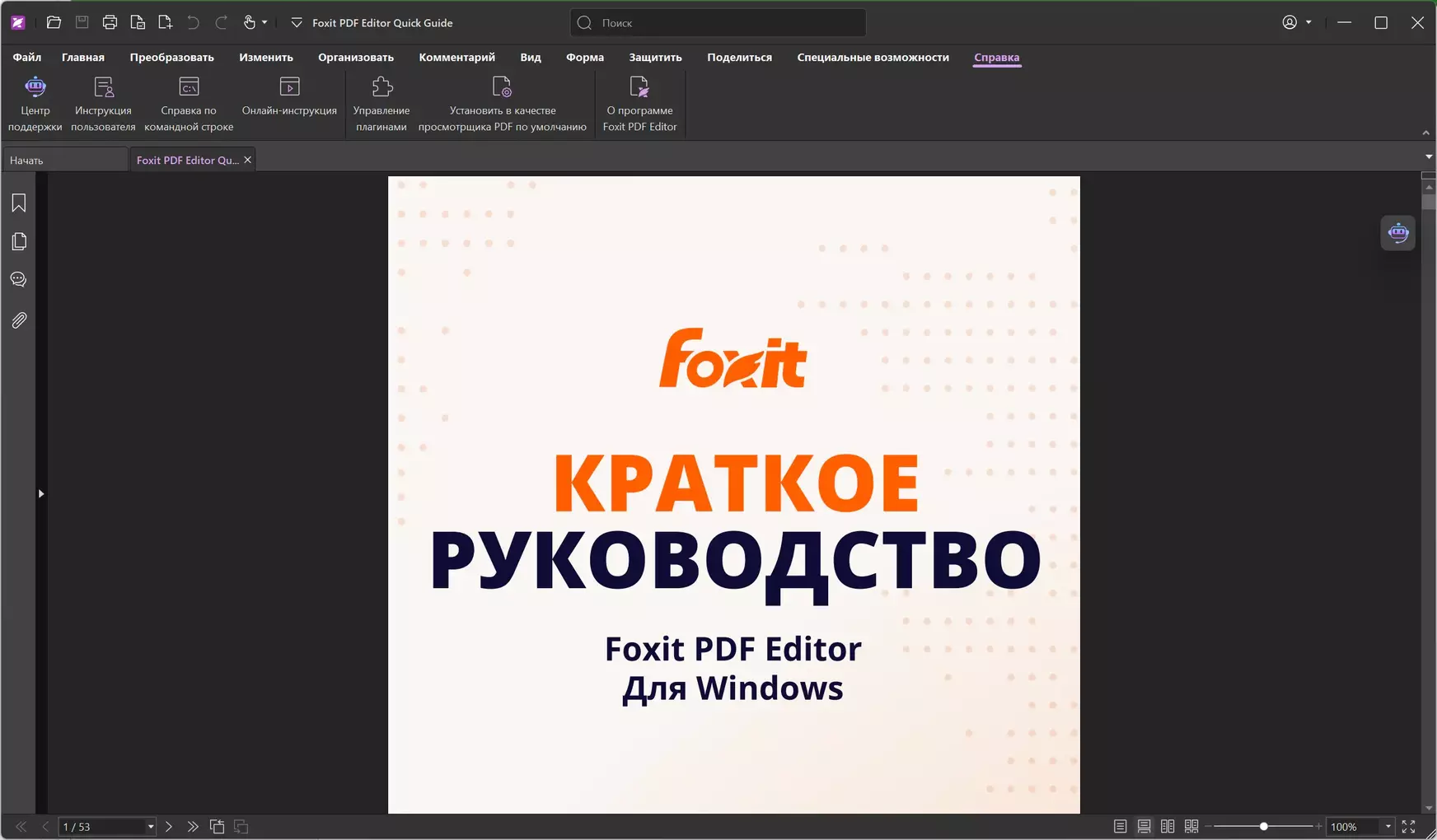Go to the next page arrow
Screen dimensions: 1437x840
[x=169, y=826]
